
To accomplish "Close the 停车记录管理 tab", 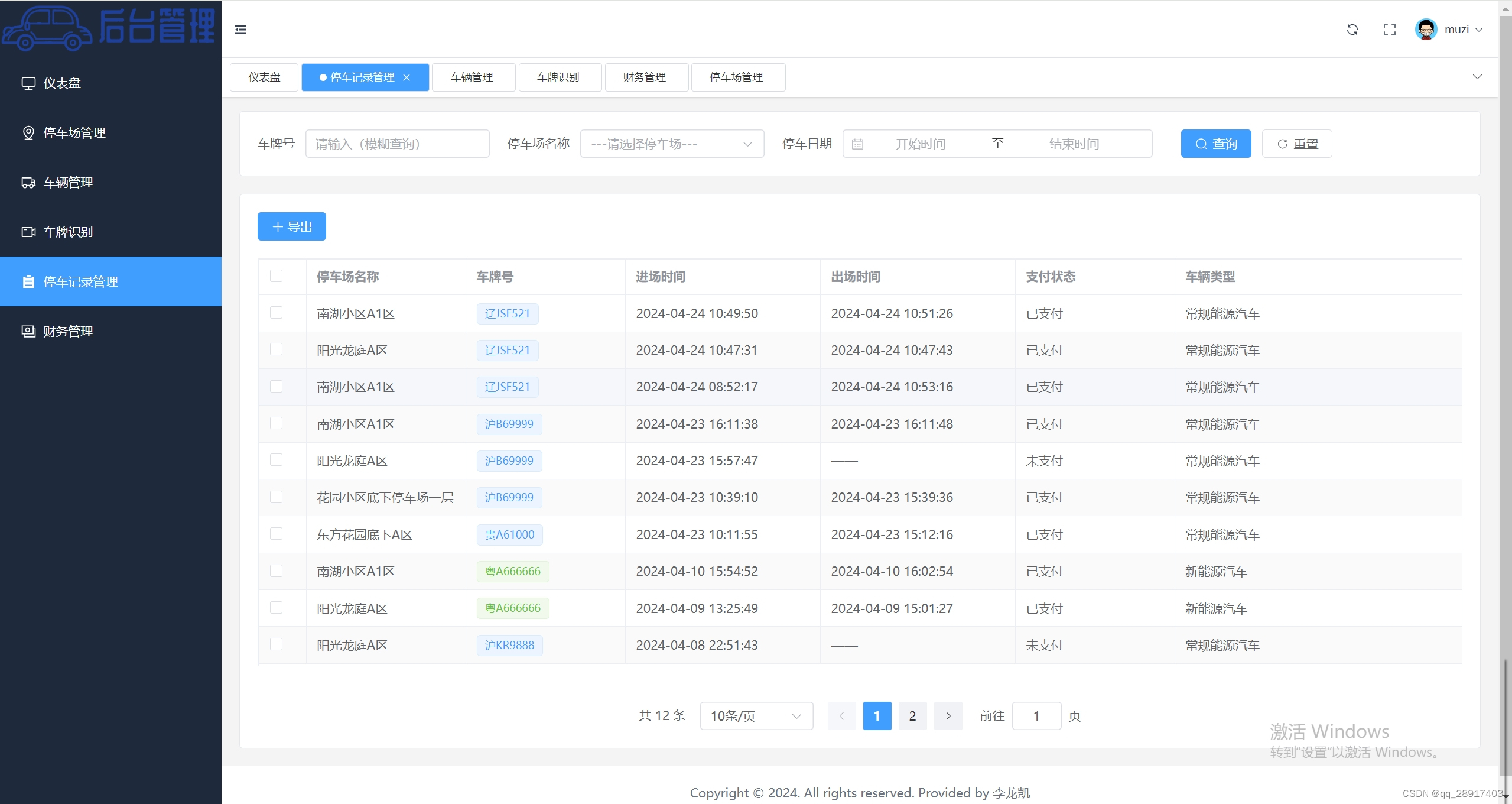I will coord(407,77).
